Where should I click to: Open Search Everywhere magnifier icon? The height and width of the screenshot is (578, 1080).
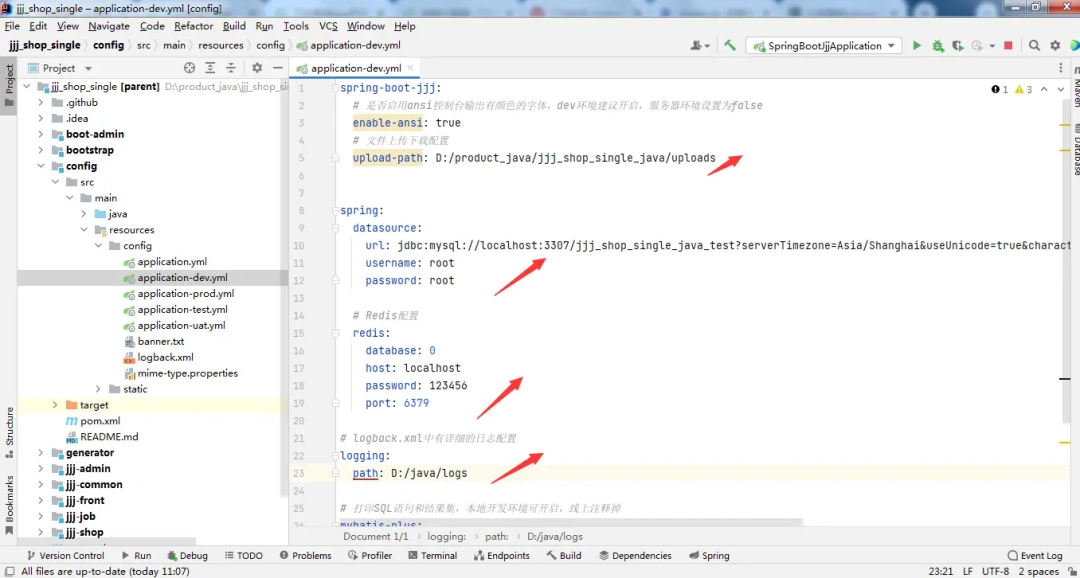tap(1034, 46)
